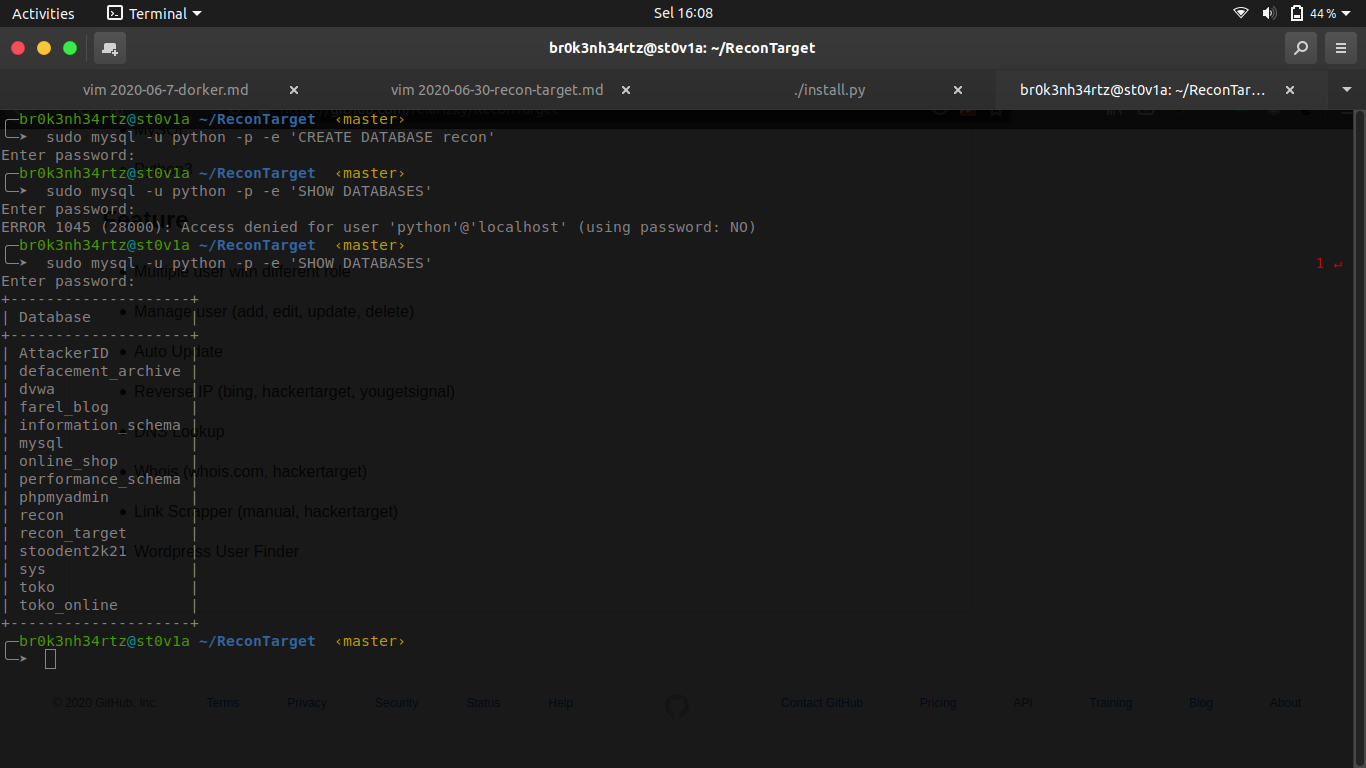Click the sys database row
Viewport: 1366px width, 768px height.
click(99, 569)
